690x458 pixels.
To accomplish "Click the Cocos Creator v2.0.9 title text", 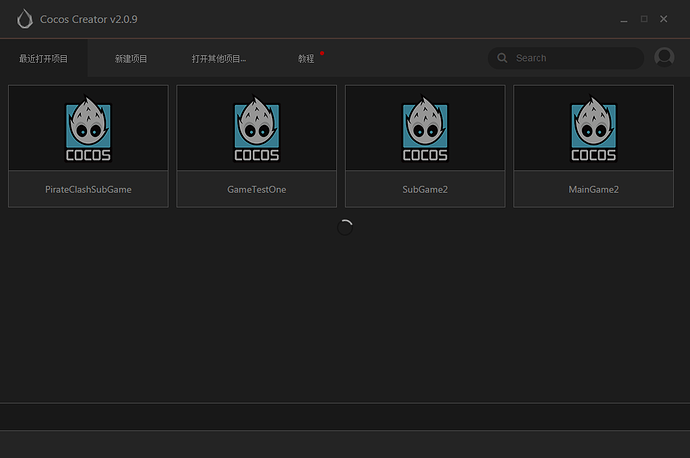I will [x=88, y=19].
